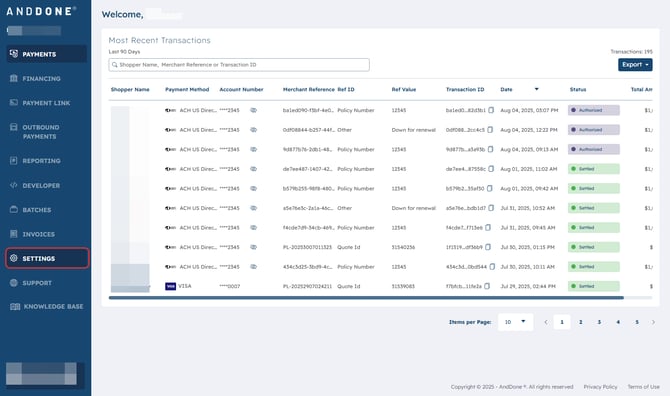The width and height of the screenshot is (670, 396).
Task: Open the Export dropdown button
Action: click(635, 65)
